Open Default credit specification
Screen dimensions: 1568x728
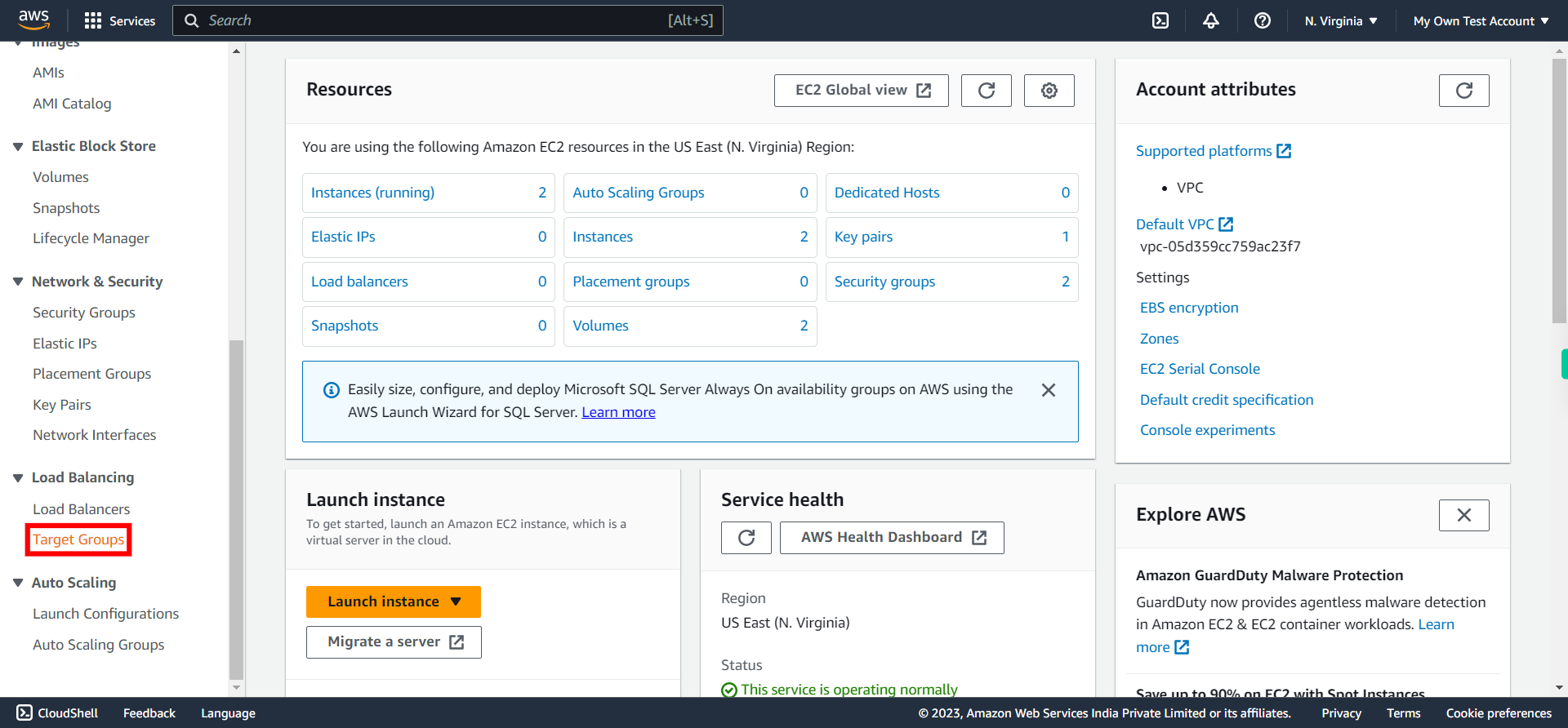1227,400
